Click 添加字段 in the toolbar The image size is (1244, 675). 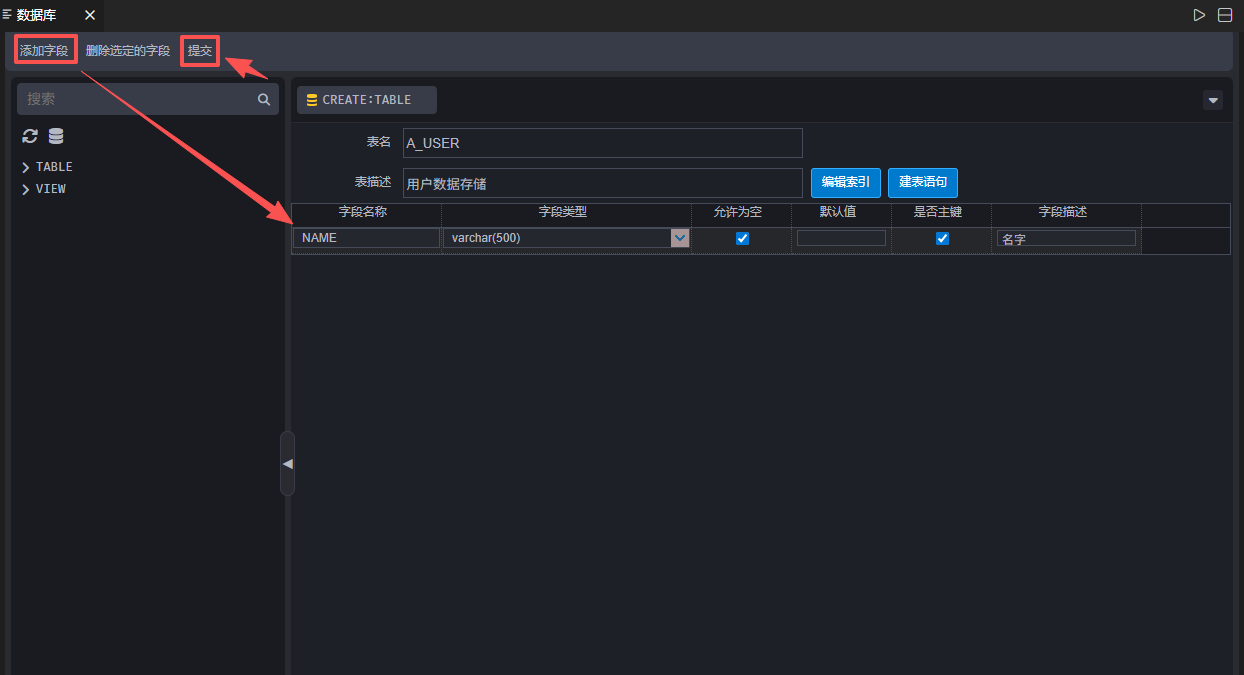tap(45, 50)
